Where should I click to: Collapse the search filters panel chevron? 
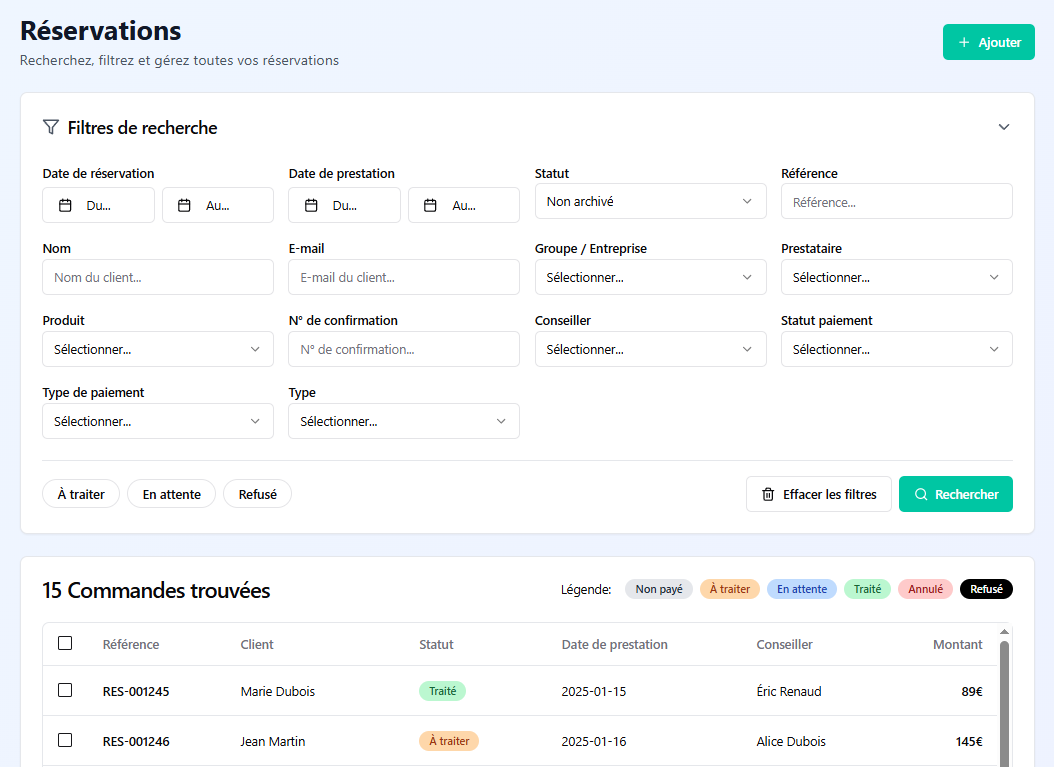point(1004,127)
